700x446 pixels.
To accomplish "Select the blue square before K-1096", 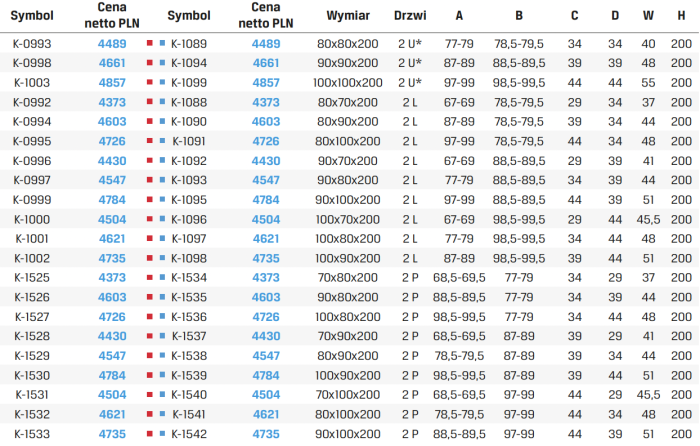I will pyautogui.click(x=162, y=219).
